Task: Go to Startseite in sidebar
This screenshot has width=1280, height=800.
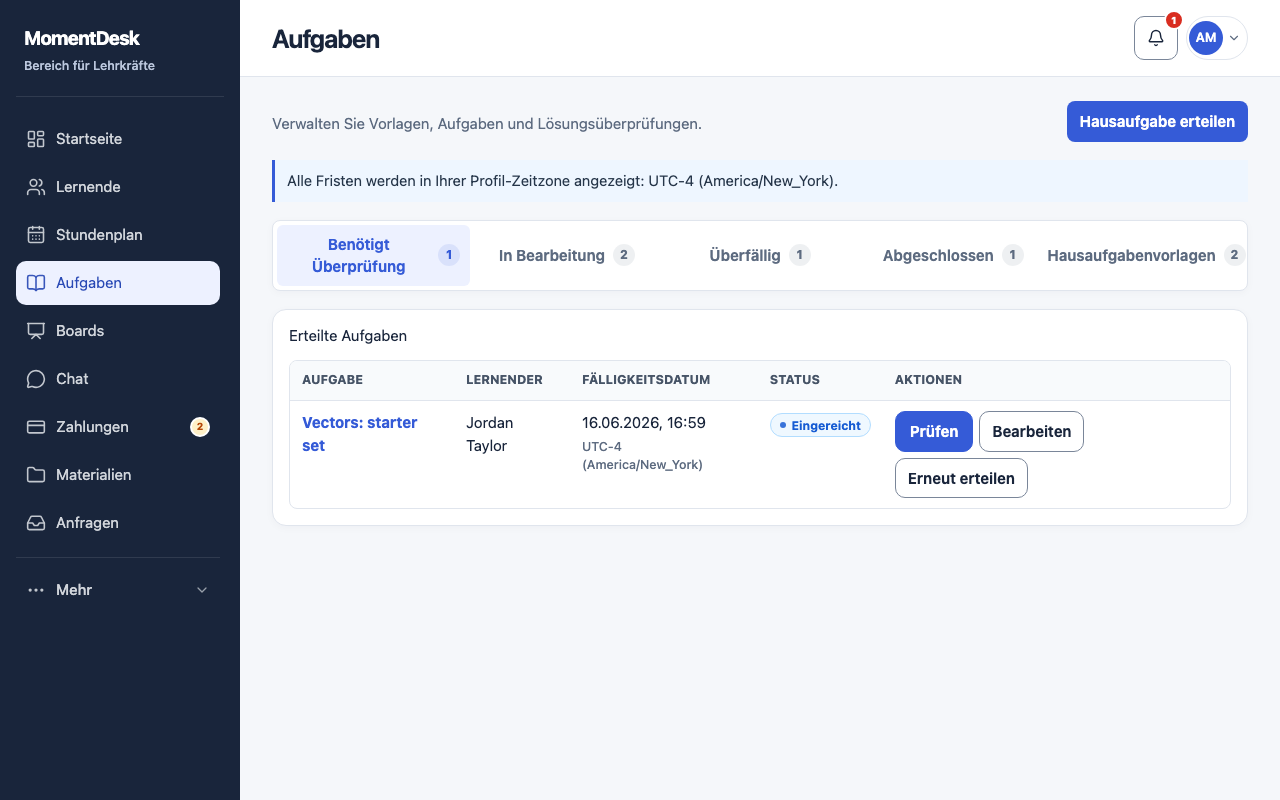Action: click(x=118, y=139)
